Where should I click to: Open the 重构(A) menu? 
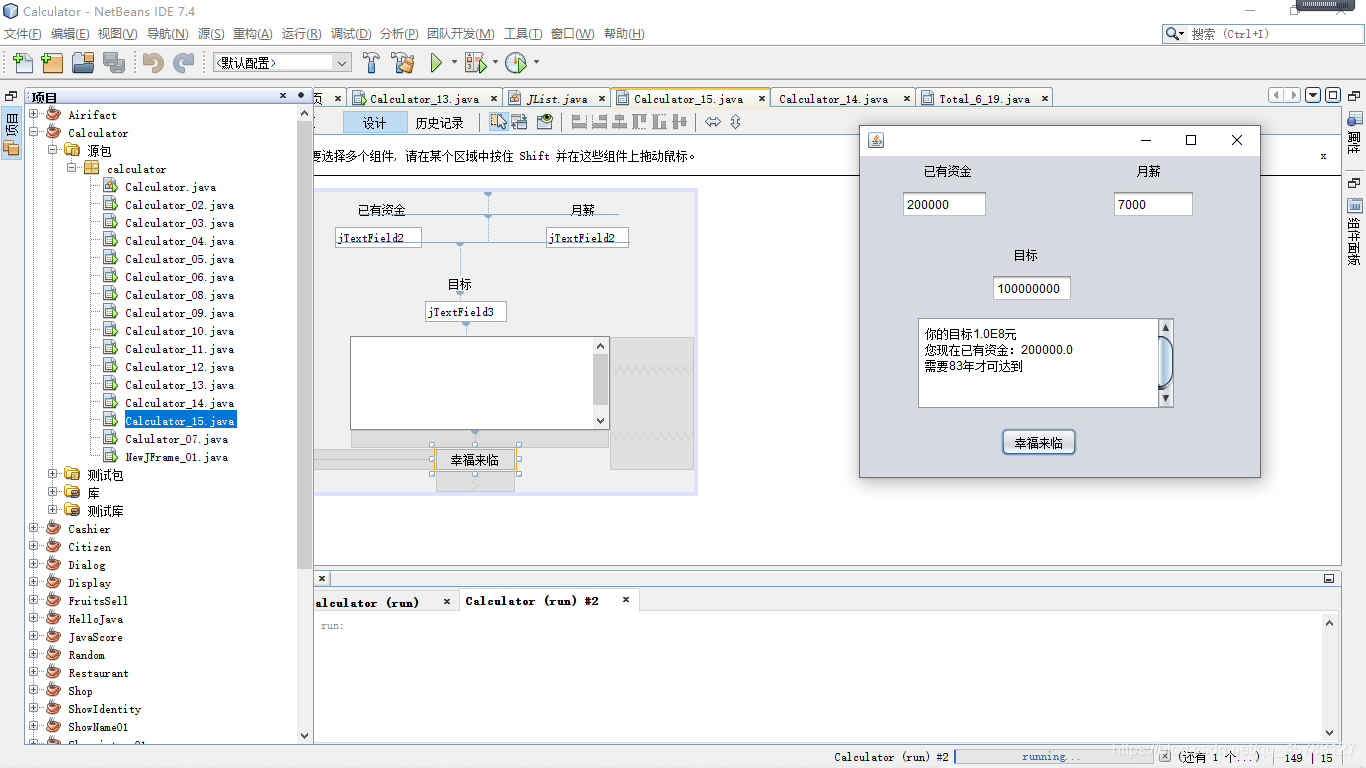pos(252,34)
